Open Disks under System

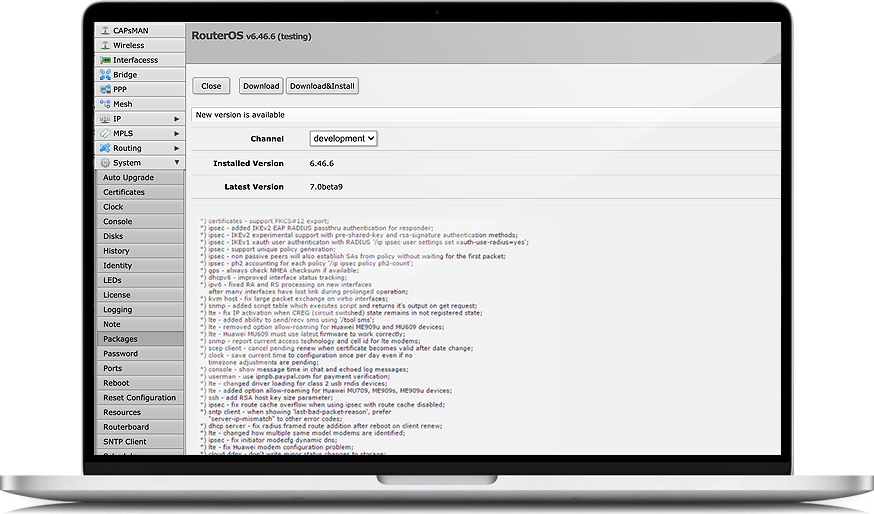click(x=140, y=236)
